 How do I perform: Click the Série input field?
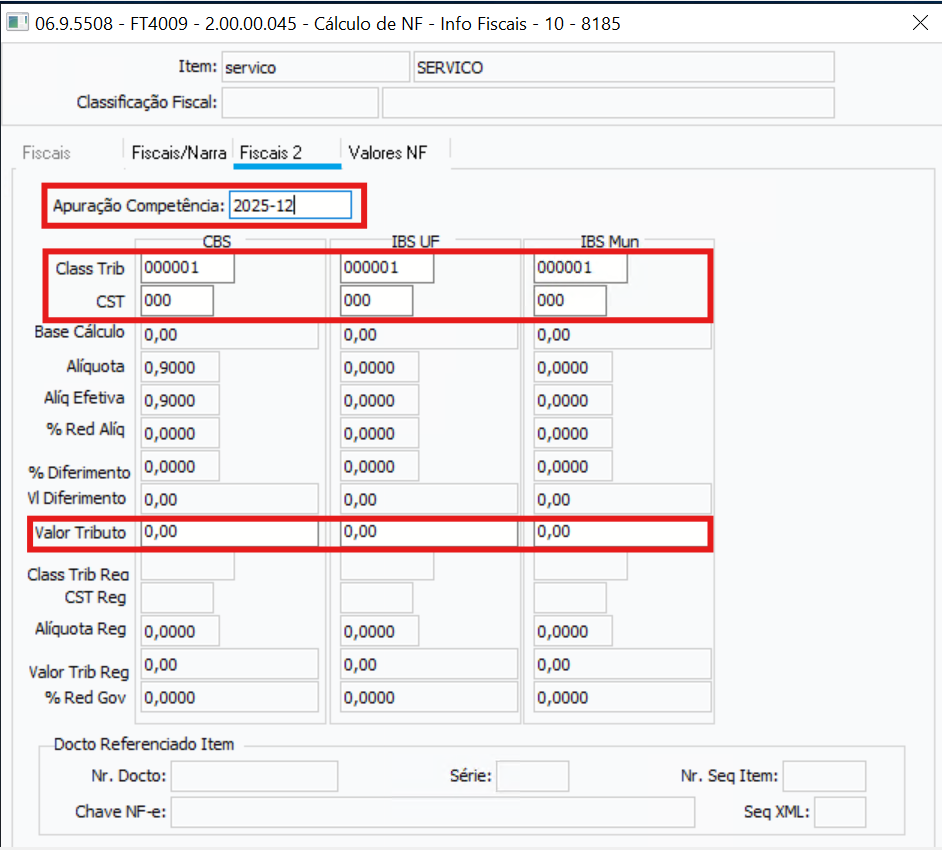(x=532, y=776)
